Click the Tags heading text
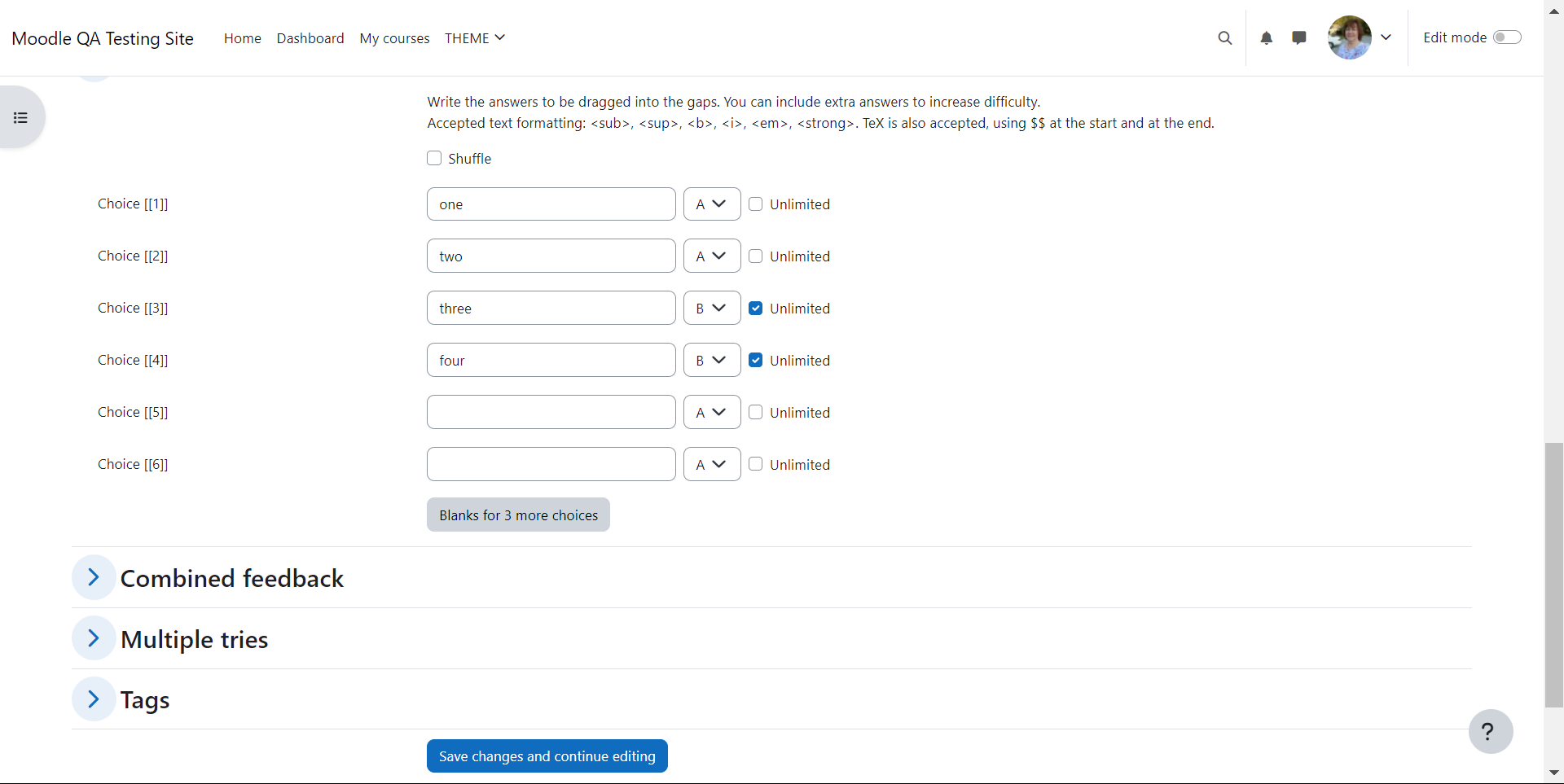 [145, 700]
